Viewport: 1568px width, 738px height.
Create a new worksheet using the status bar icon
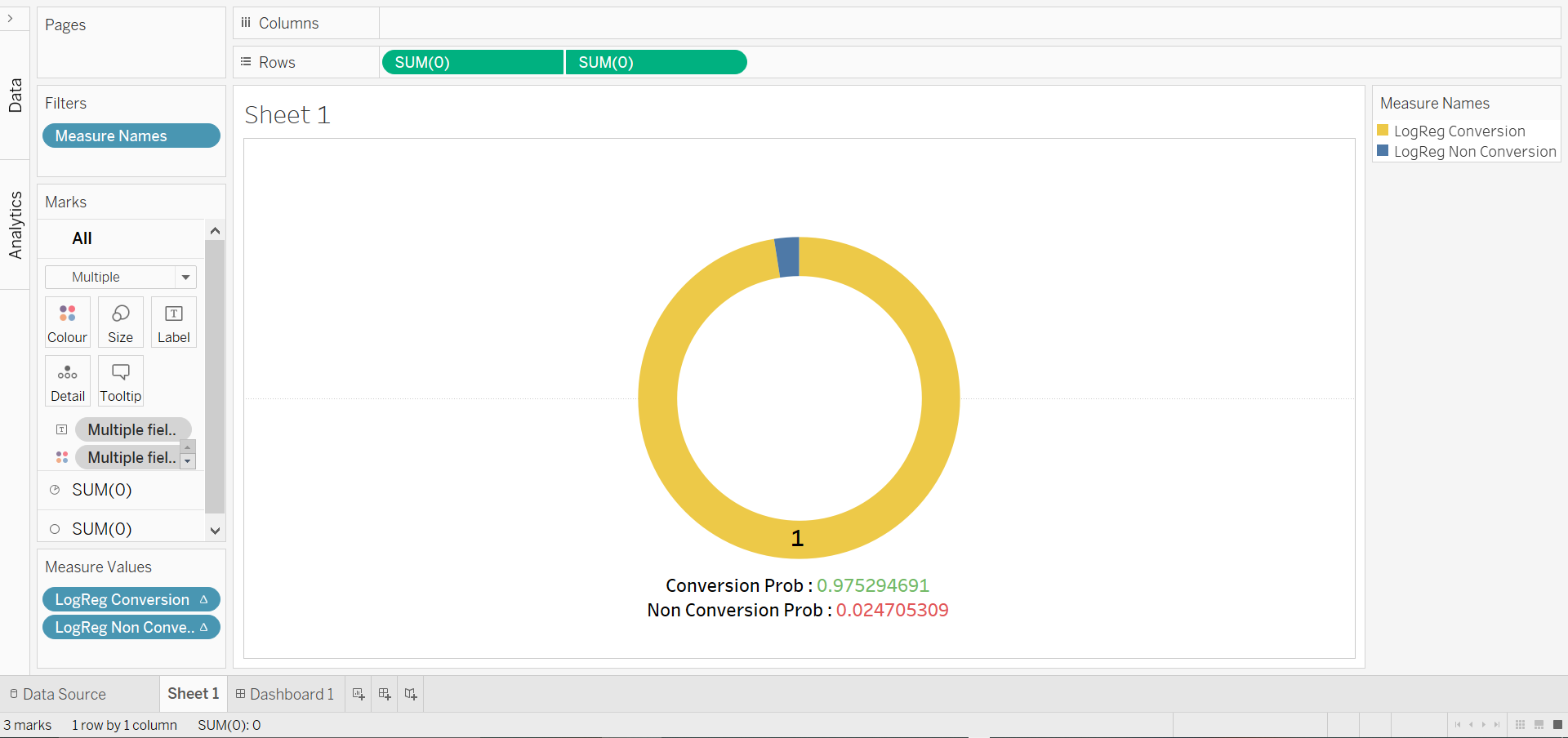point(358,693)
